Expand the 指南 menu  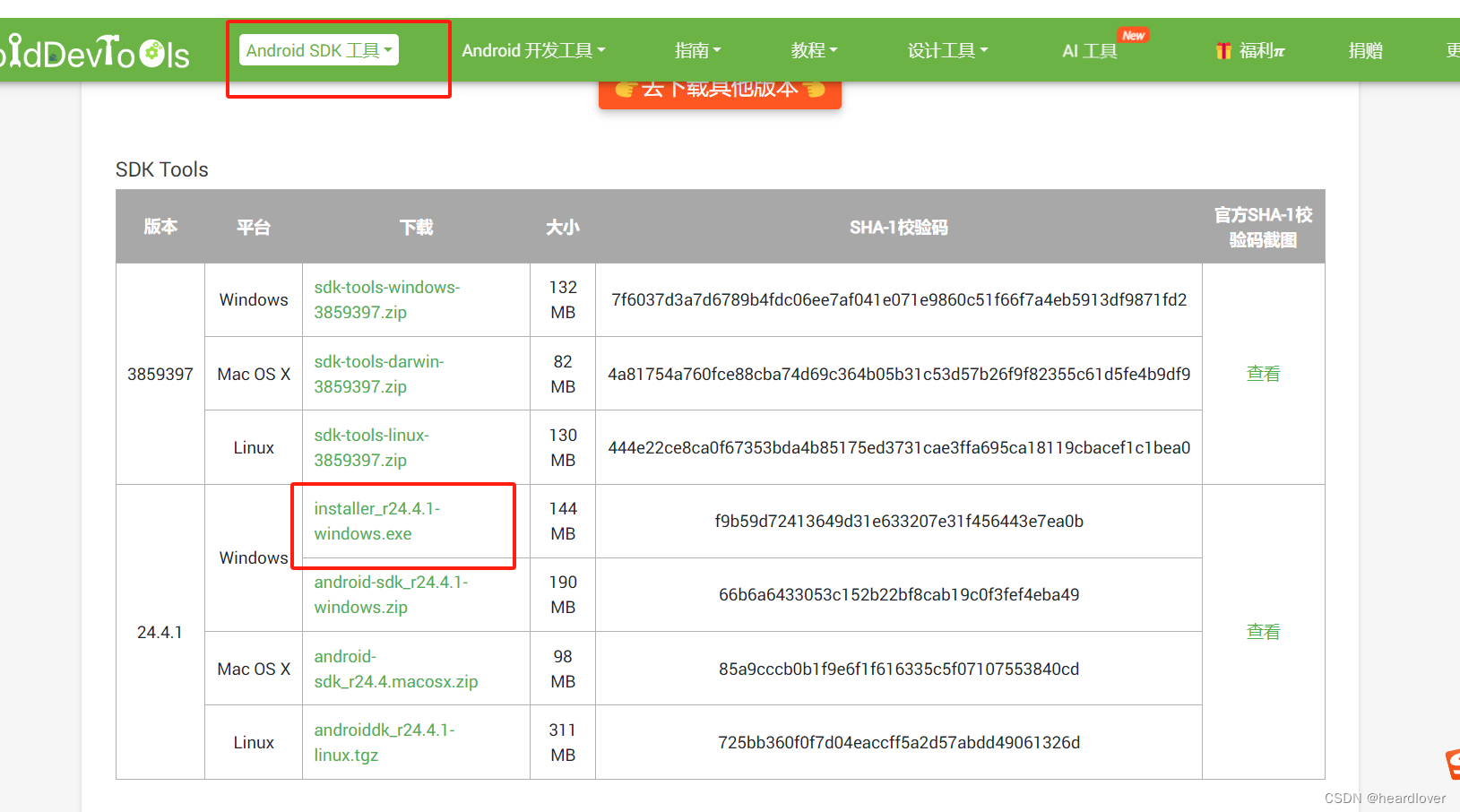[697, 50]
